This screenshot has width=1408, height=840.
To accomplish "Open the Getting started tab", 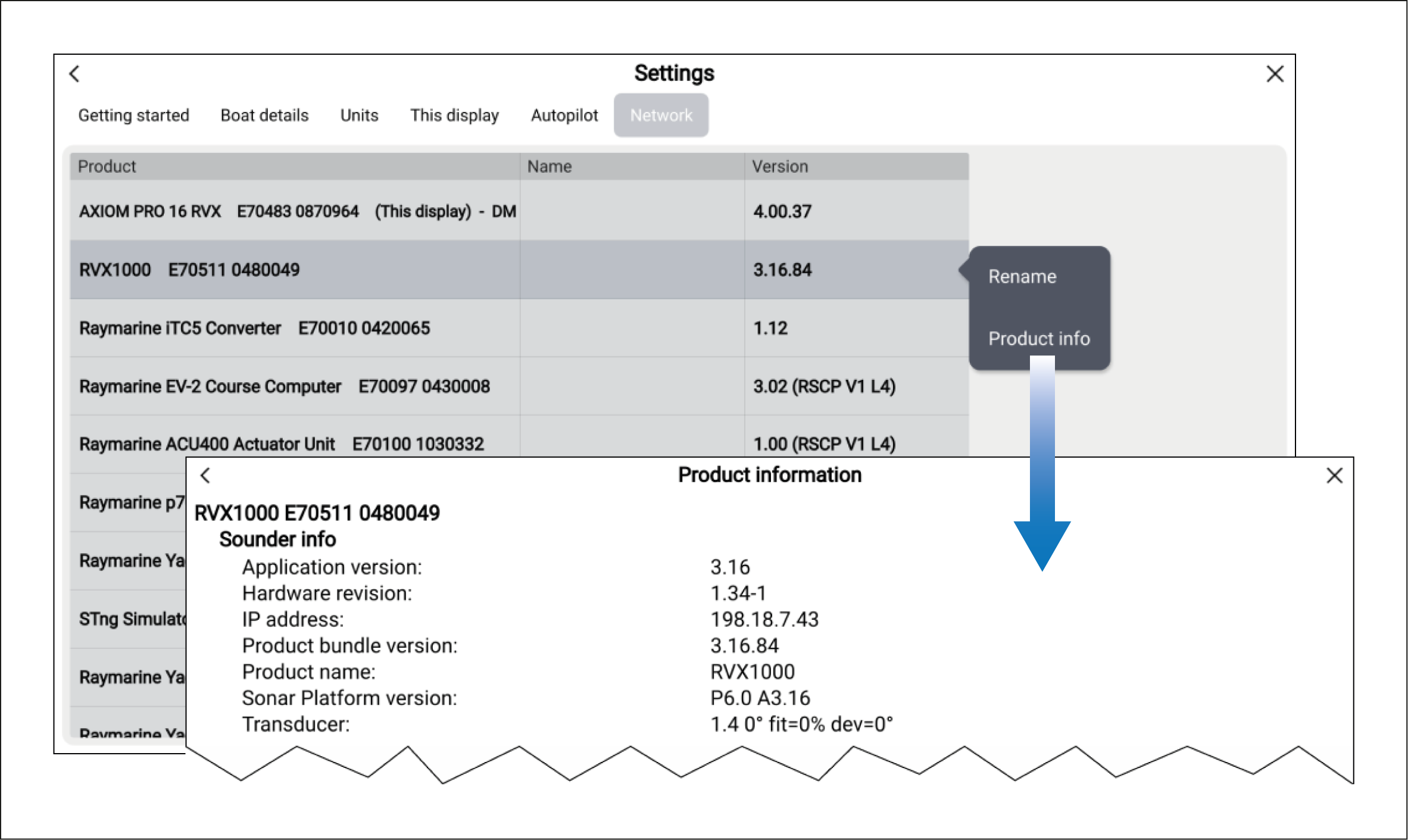I will coord(133,115).
